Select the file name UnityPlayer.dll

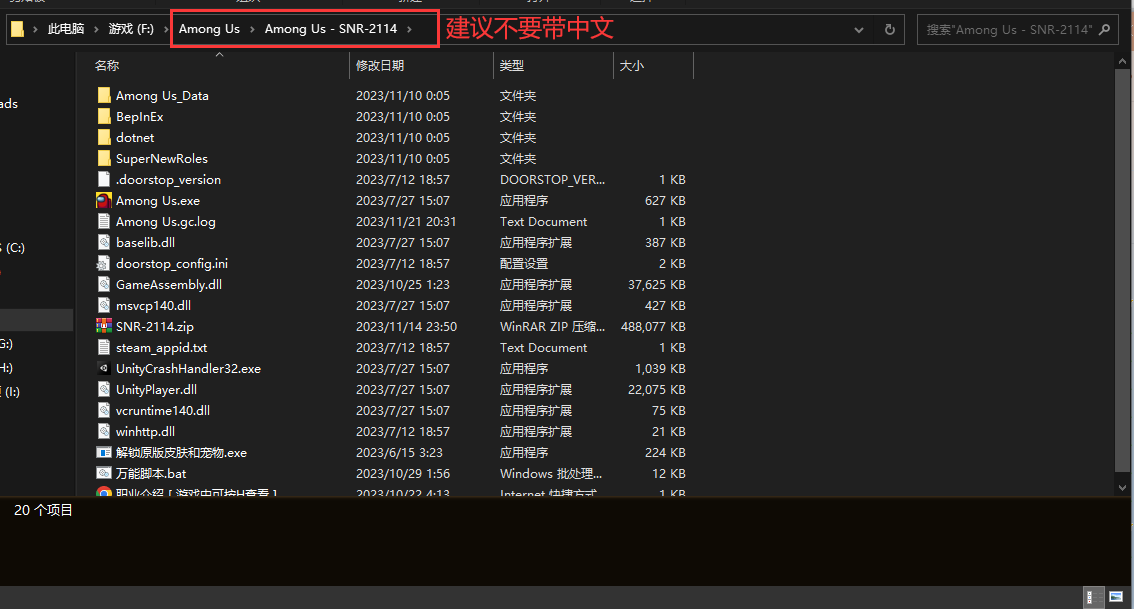(156, 389)
